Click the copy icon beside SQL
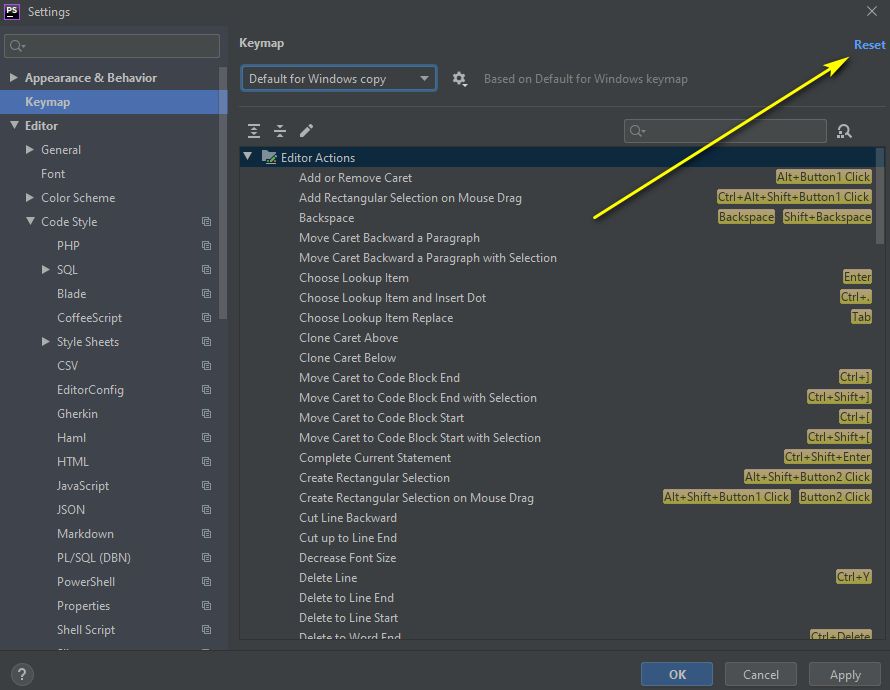 click(207, 270)
